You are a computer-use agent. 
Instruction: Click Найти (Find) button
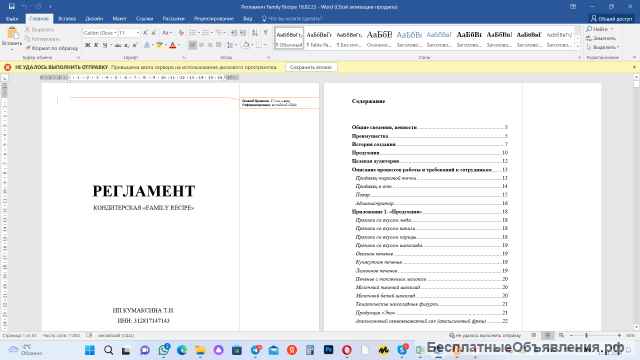[x=600, y=29]
